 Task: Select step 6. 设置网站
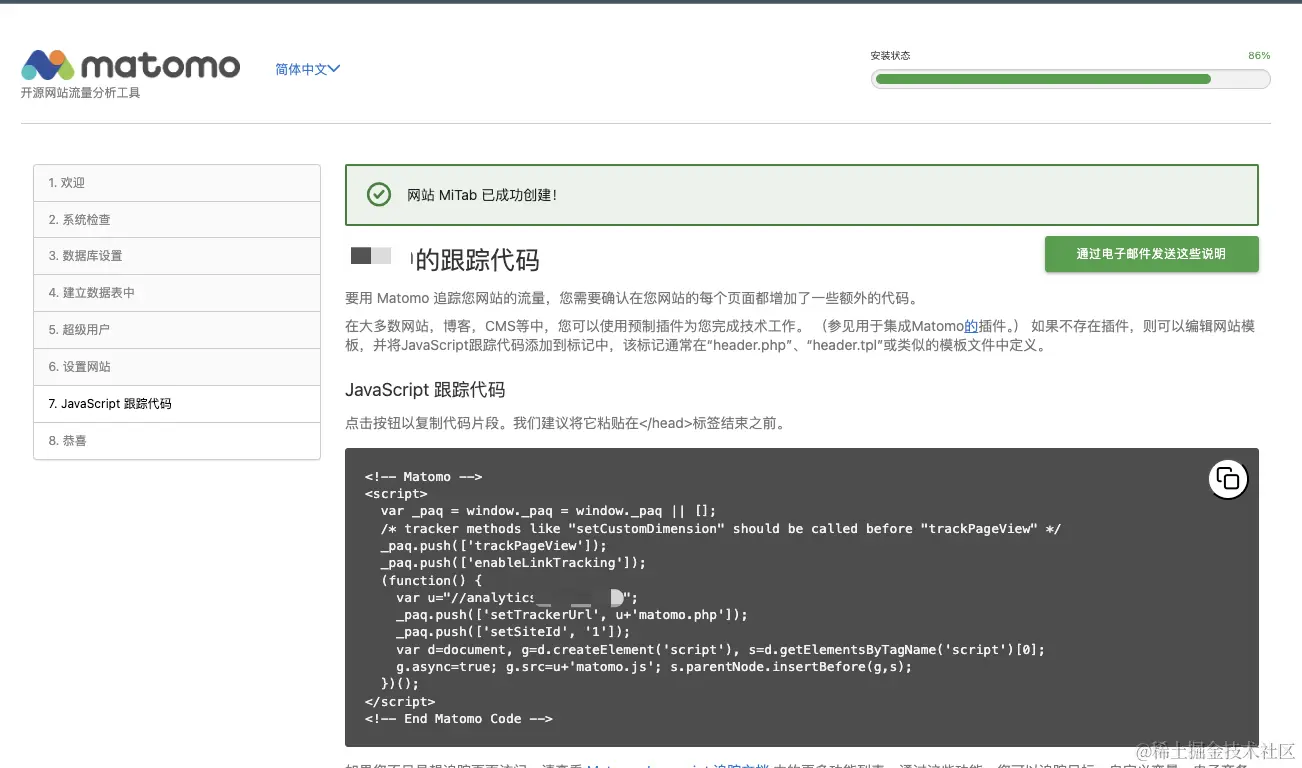coord(177,367)
